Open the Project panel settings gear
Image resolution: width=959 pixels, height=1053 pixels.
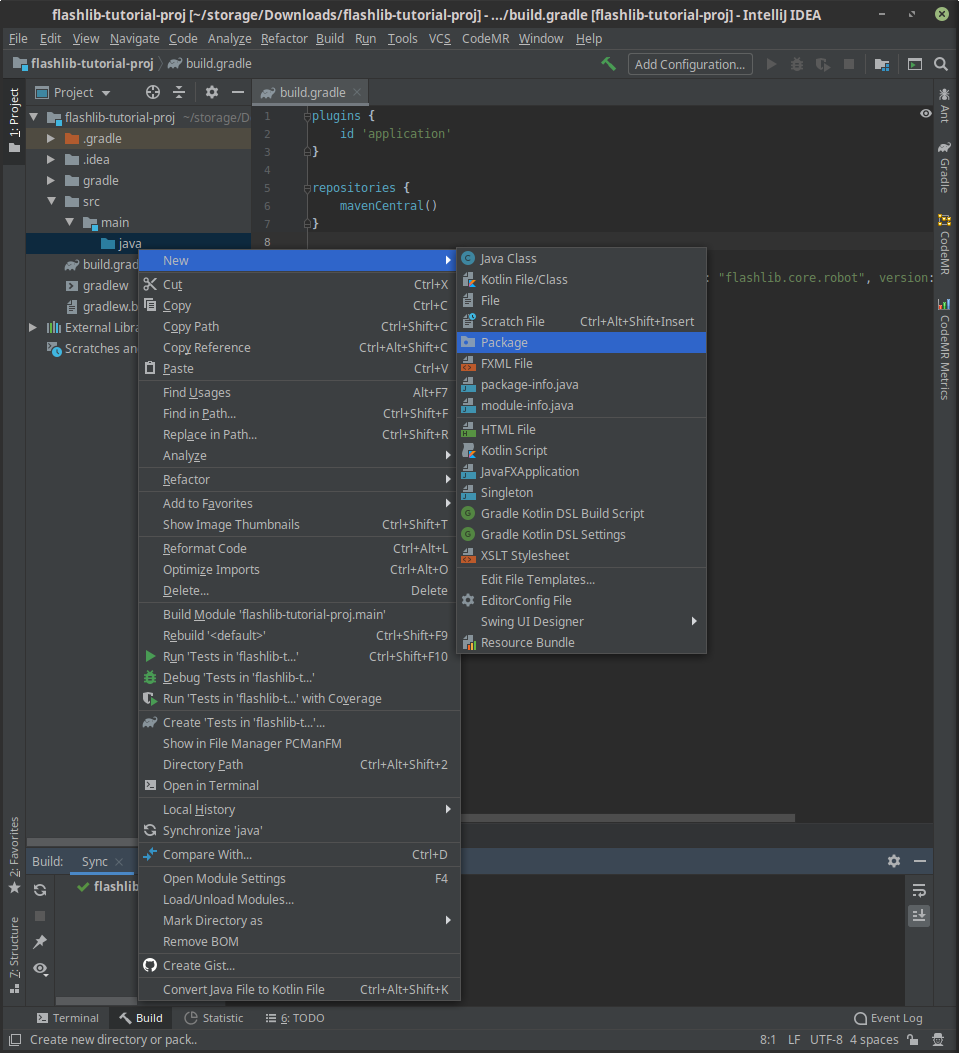click(x=211, y=92)
